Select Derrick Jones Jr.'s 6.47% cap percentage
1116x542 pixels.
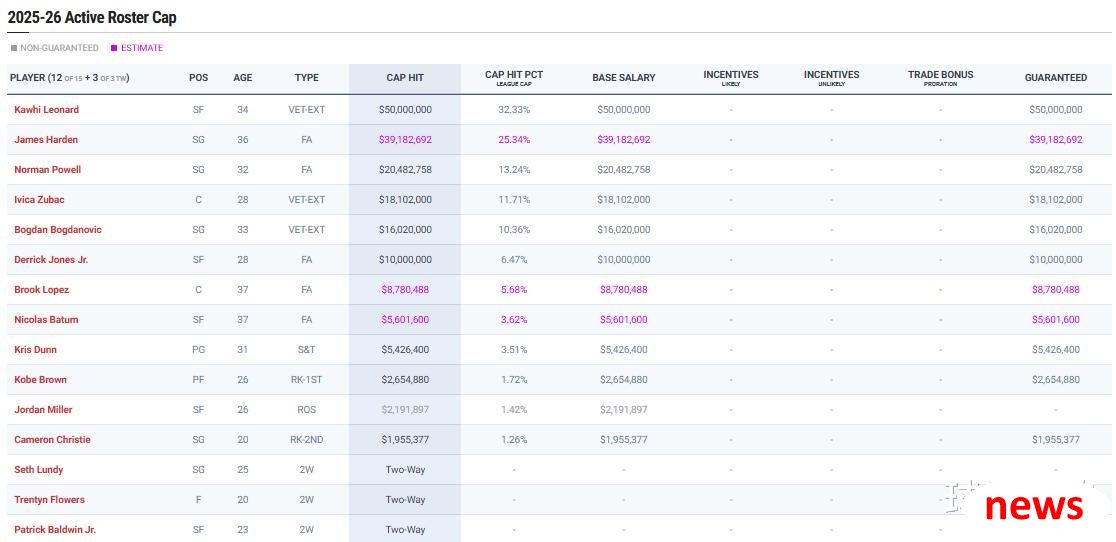(x=514, y=260)
